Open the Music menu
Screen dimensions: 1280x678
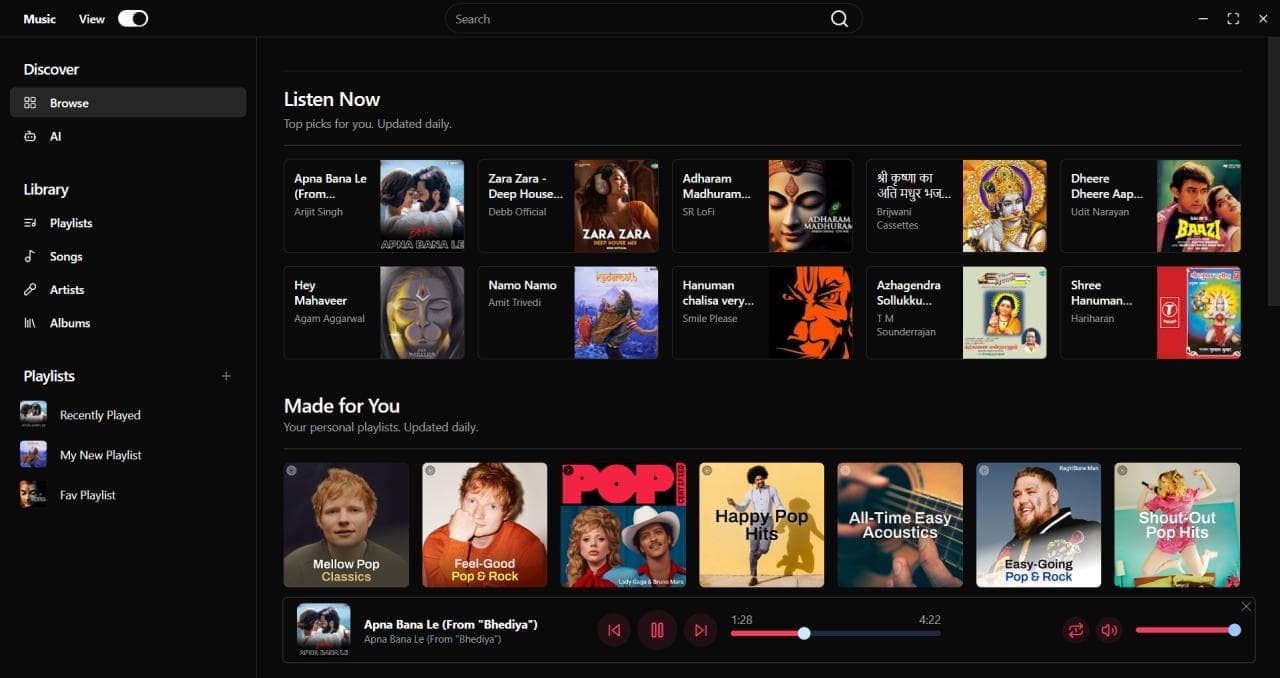click(38, 18)
